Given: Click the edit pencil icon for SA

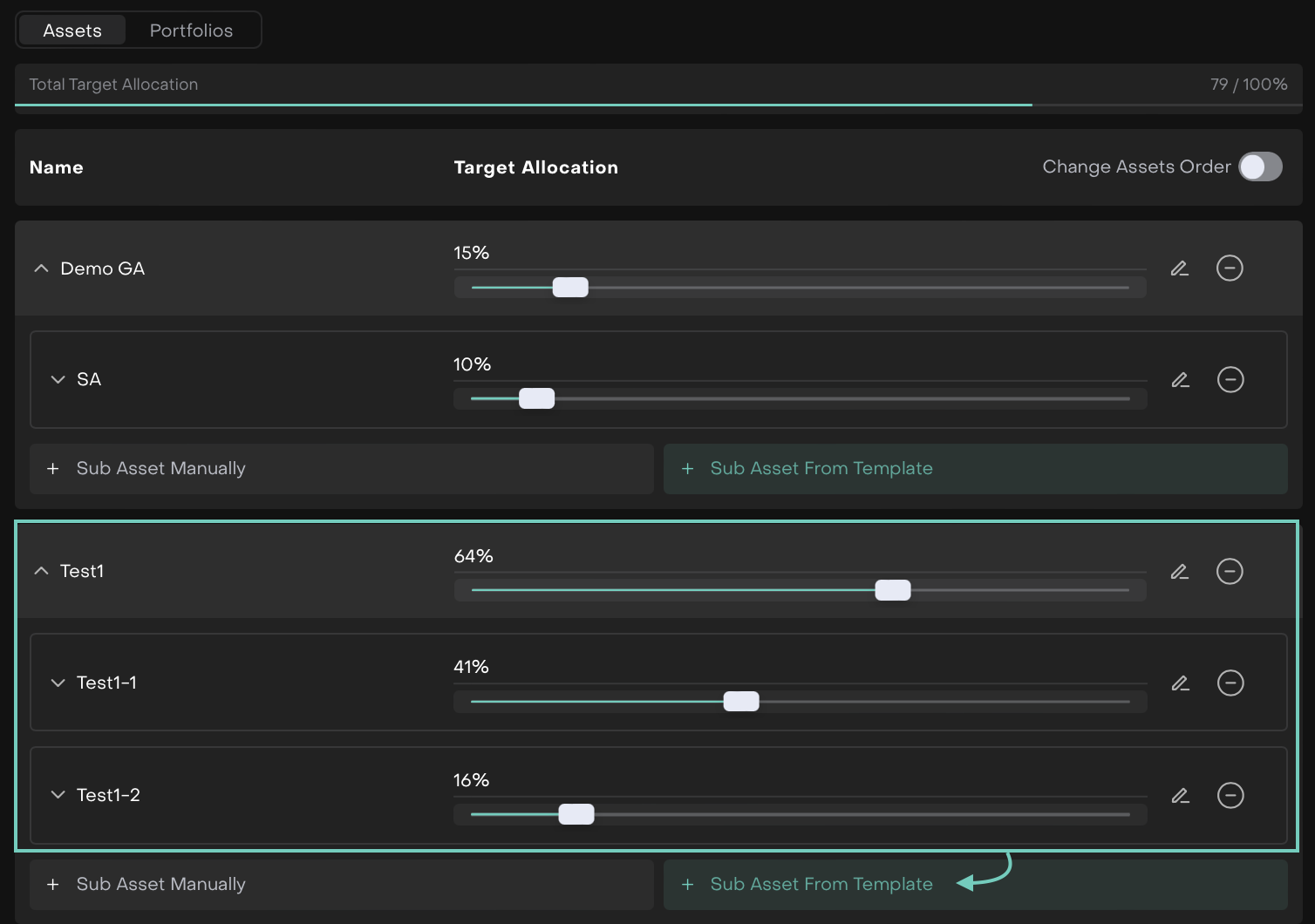Looking at the screenshot, I should 1180,380.
